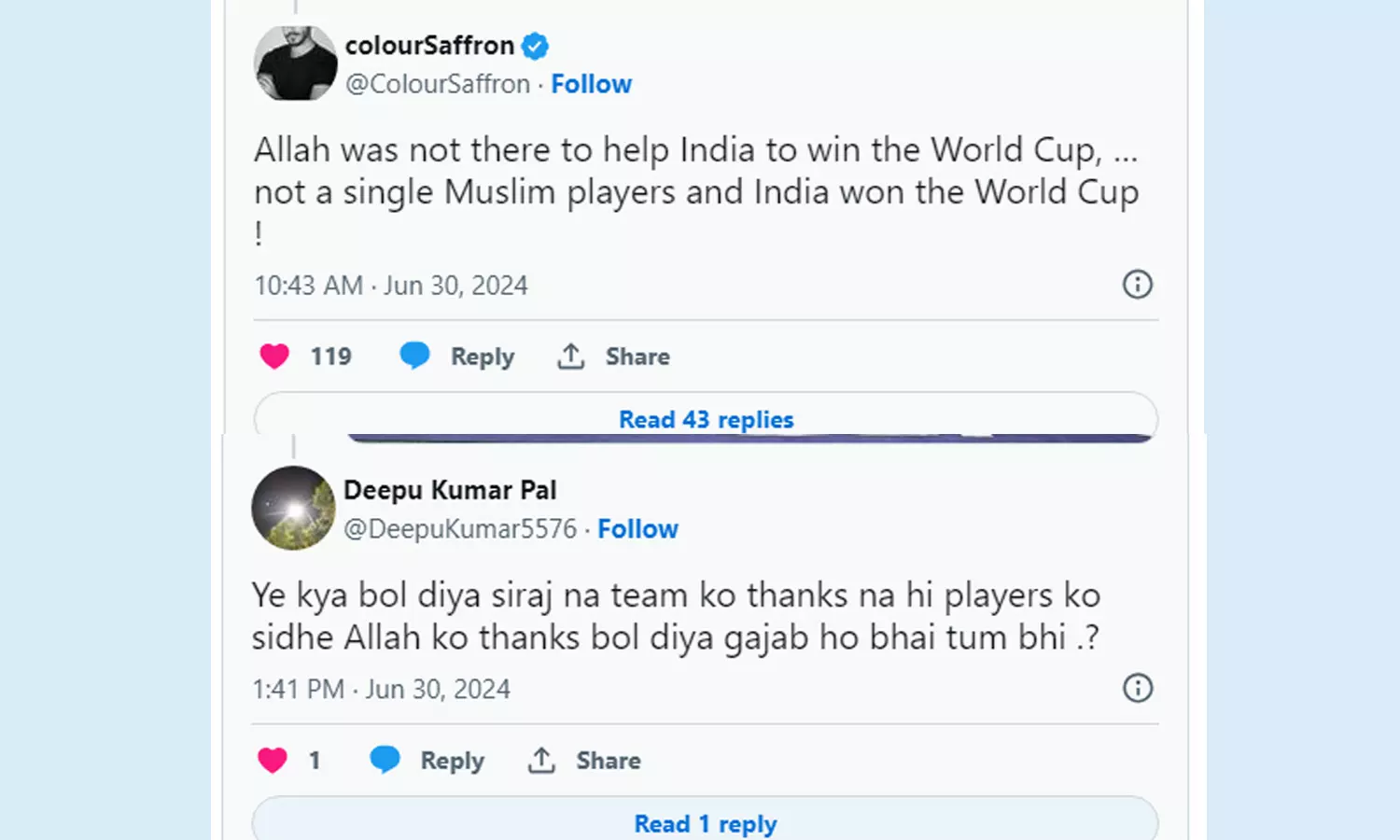1400x840 pixels.
Task: Click reply bubble on Deepu Kumar Pal tweet
Action: pos(385,760)
